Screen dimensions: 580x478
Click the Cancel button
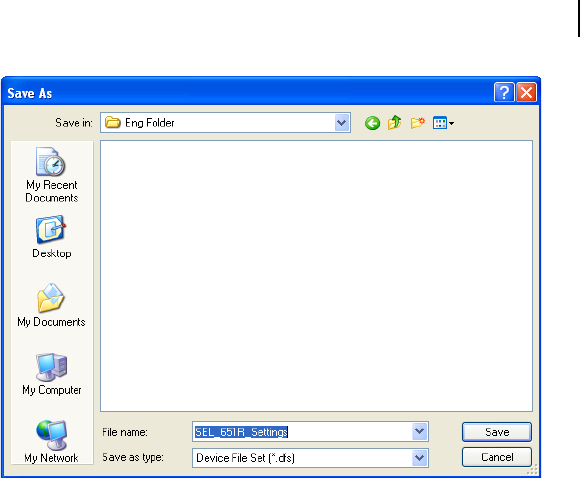tap(497, 457)
